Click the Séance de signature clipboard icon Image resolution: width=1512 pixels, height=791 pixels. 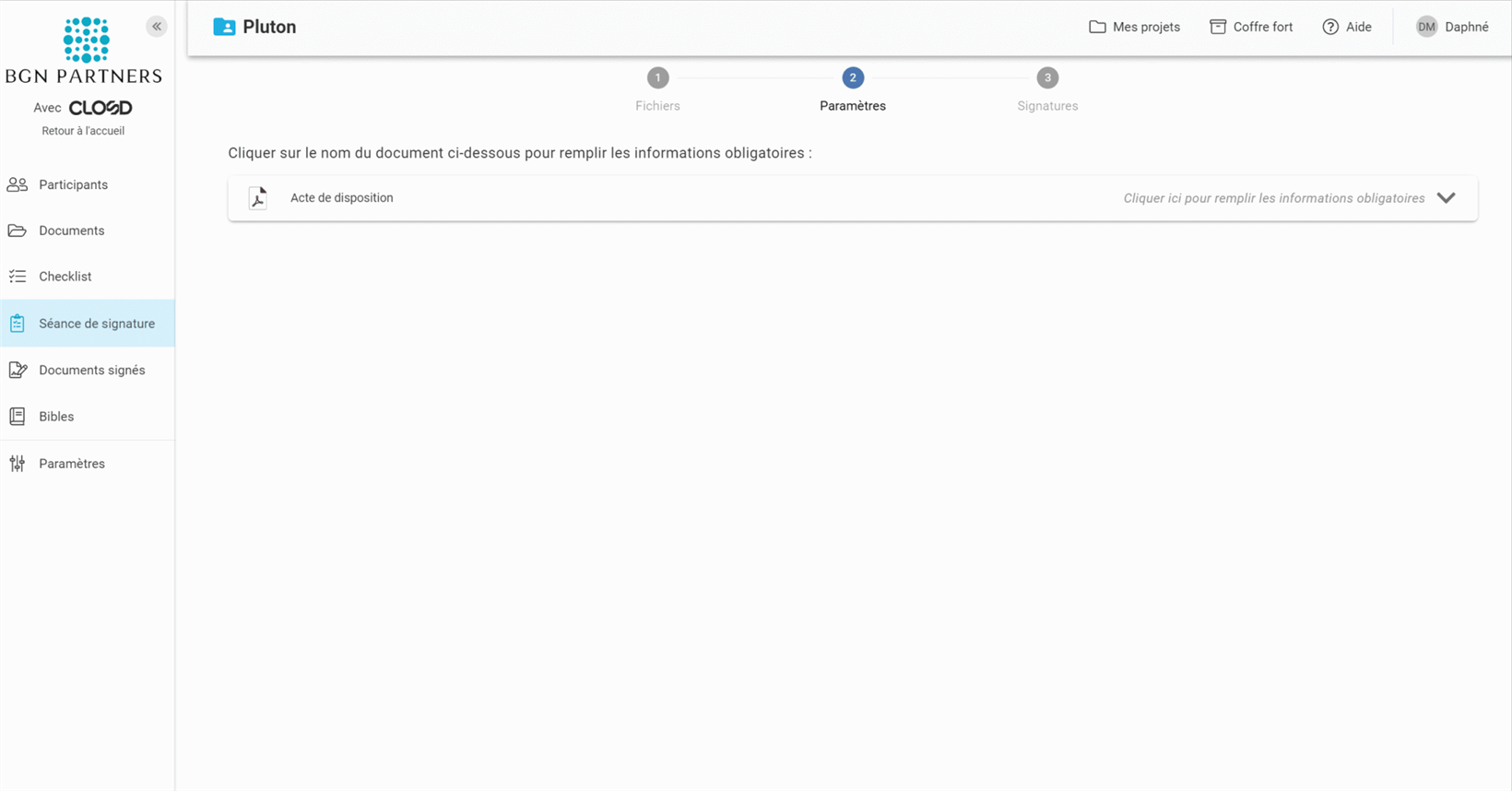coord(18,324)
